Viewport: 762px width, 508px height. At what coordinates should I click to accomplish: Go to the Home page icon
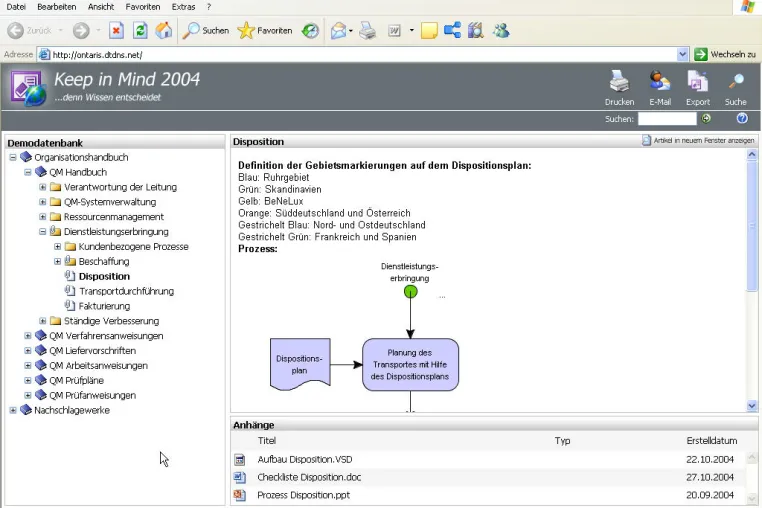click(x=164, y=31)
